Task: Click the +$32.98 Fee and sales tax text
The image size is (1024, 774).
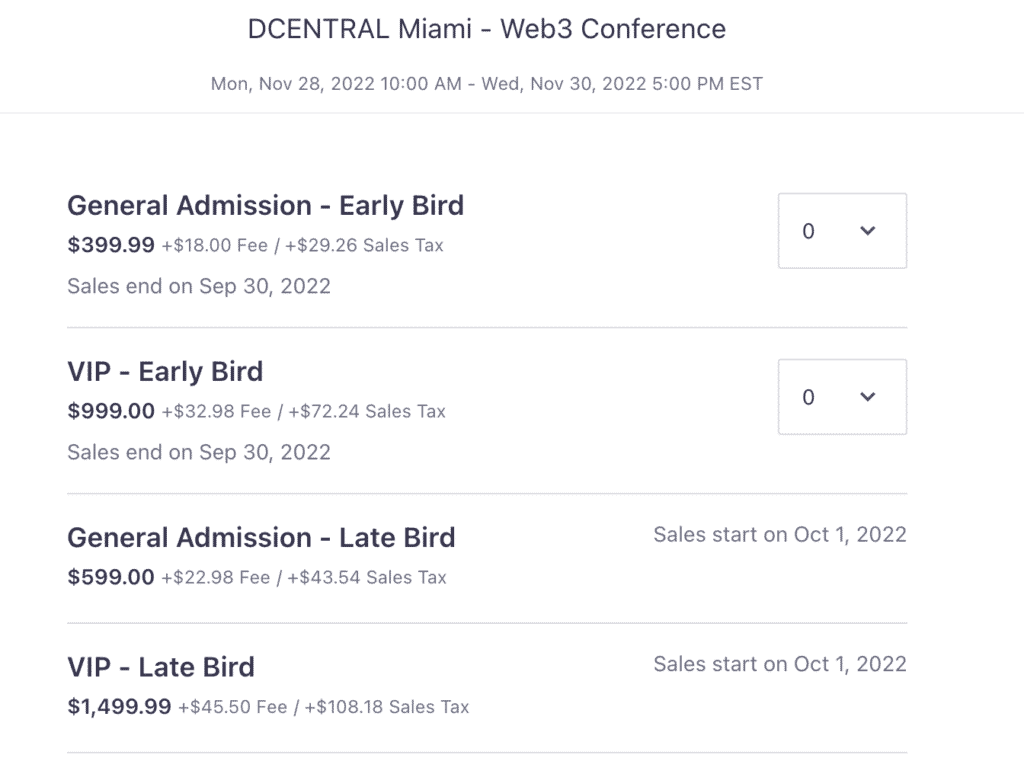Action: (x=303, y=411)
